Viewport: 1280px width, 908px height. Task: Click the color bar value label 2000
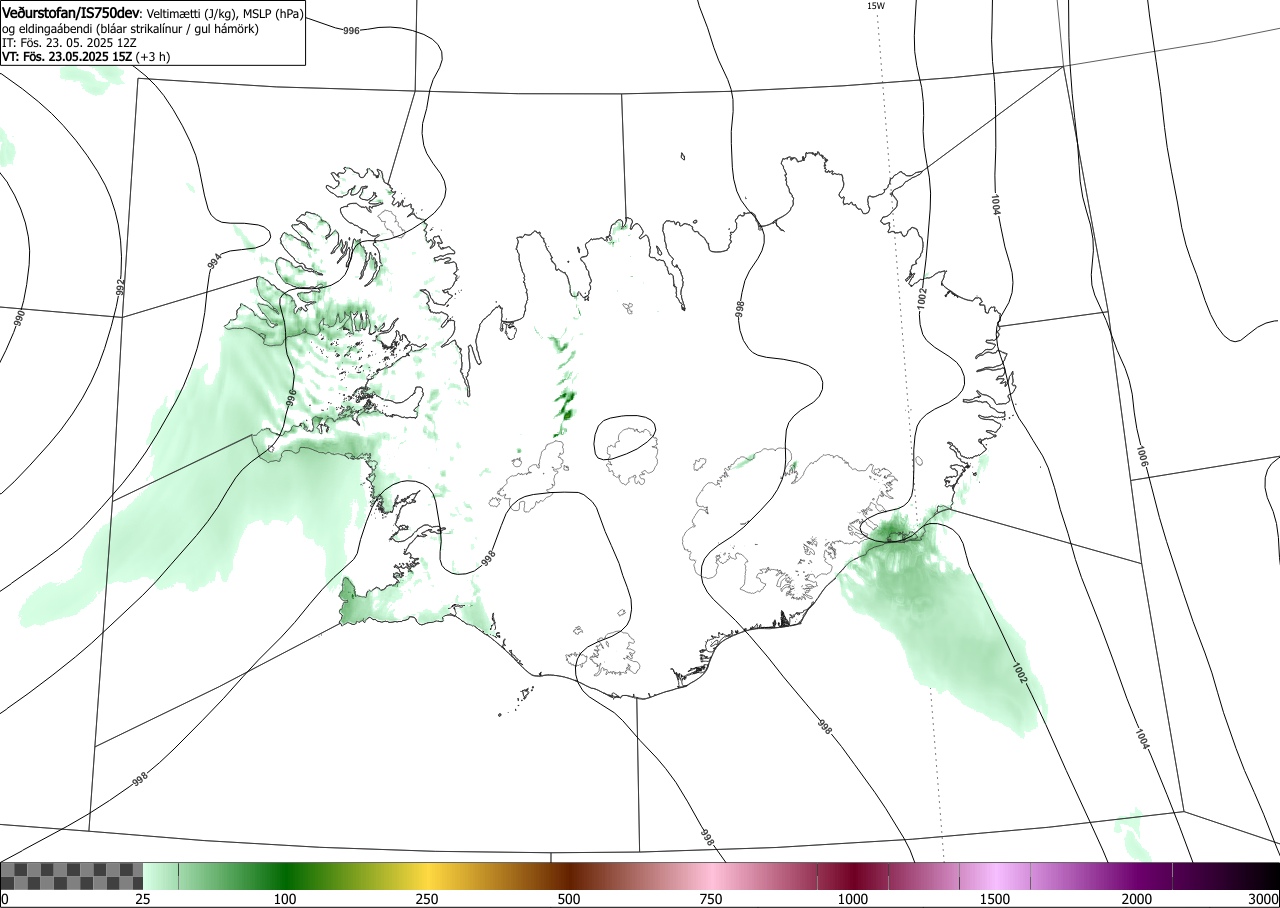point(1137,899)
